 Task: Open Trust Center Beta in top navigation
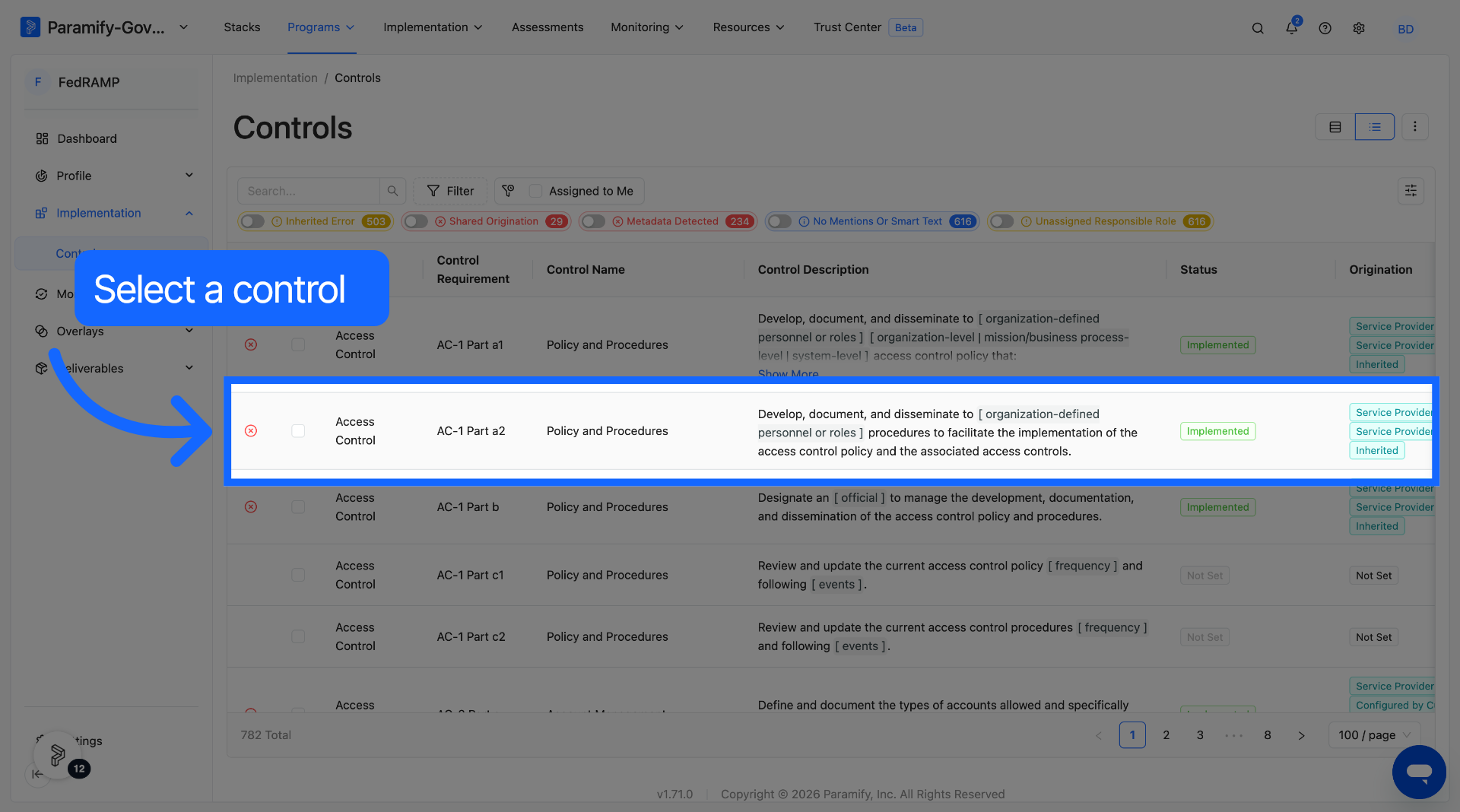[x=868, y=27]
